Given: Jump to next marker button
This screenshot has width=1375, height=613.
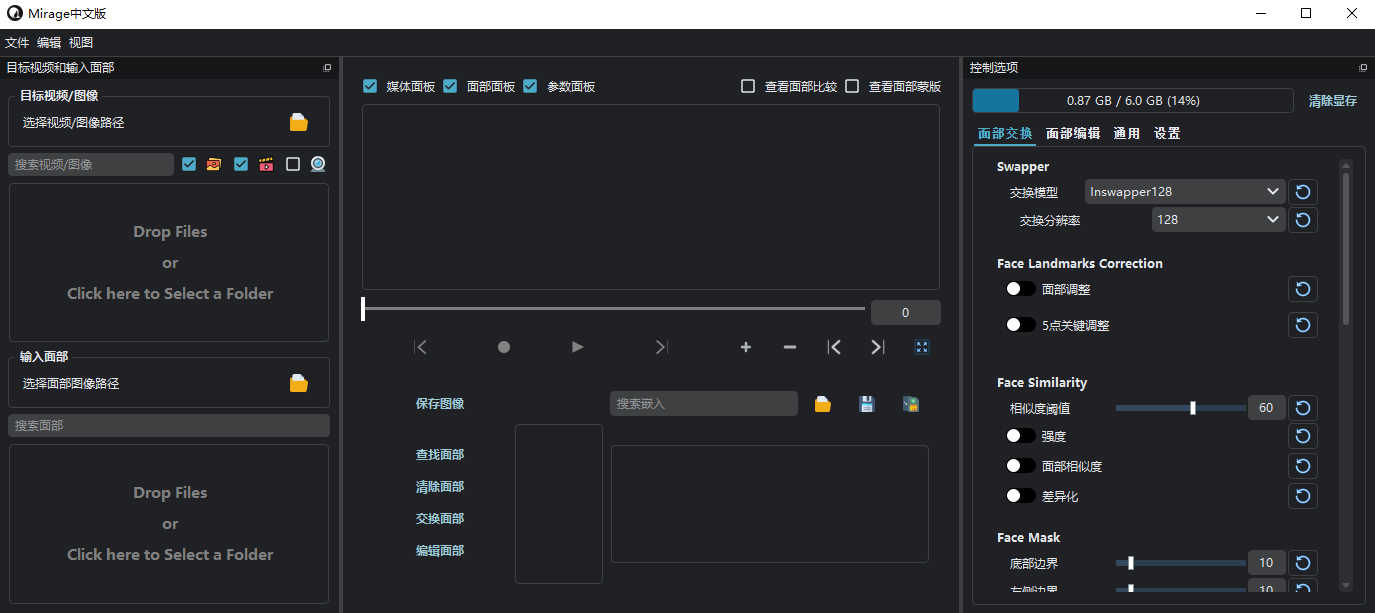Looking at the screenshot, I should (x=877, y=347).
